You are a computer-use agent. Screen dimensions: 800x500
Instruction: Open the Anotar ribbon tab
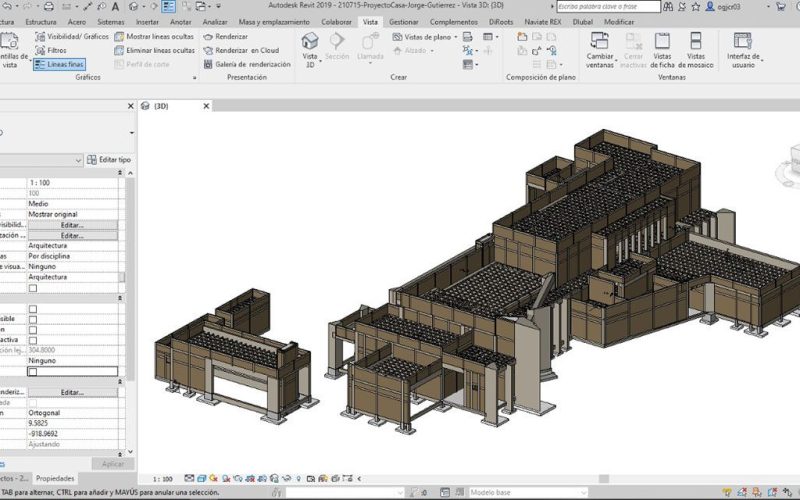[181, 22]
